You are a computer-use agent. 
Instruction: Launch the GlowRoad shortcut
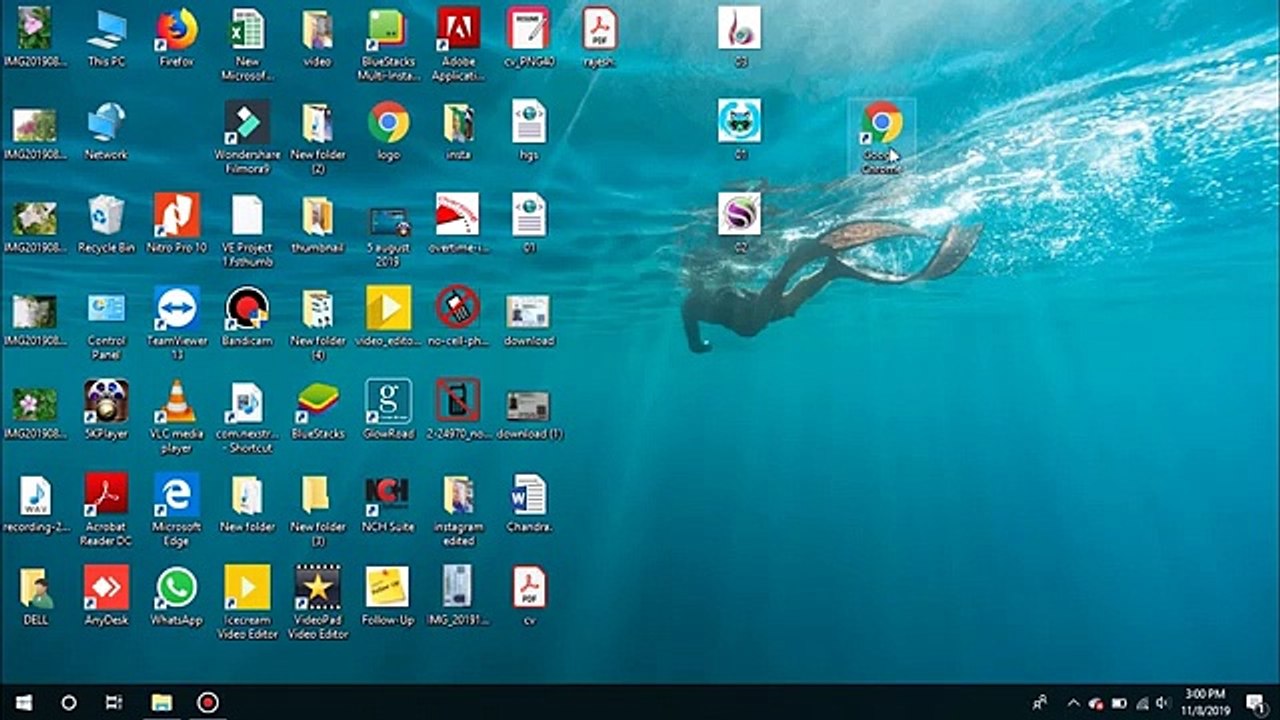pyautogui.click(x=388, y=410)
